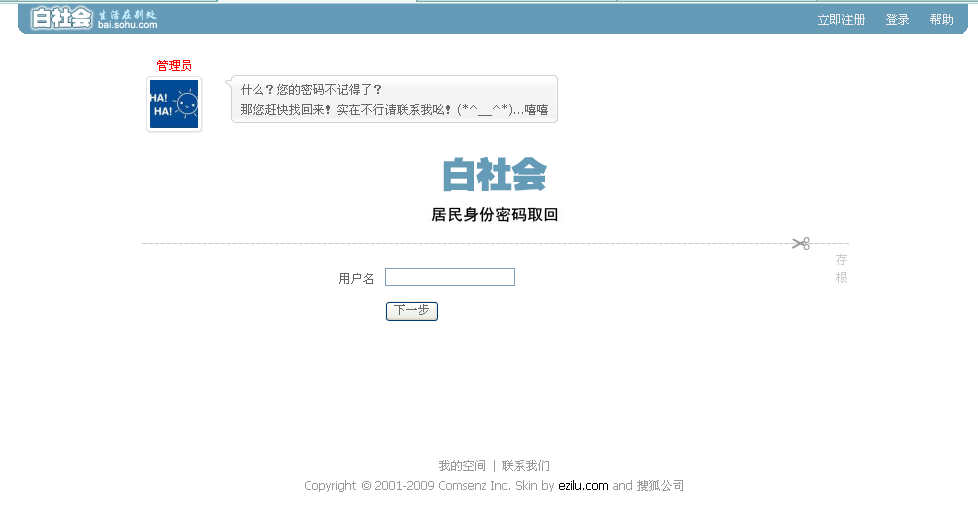Image resolution: width=978 pixels, height=505 pixels.
Task: Open the 帮助 help page
Action: tap(941, 20)
